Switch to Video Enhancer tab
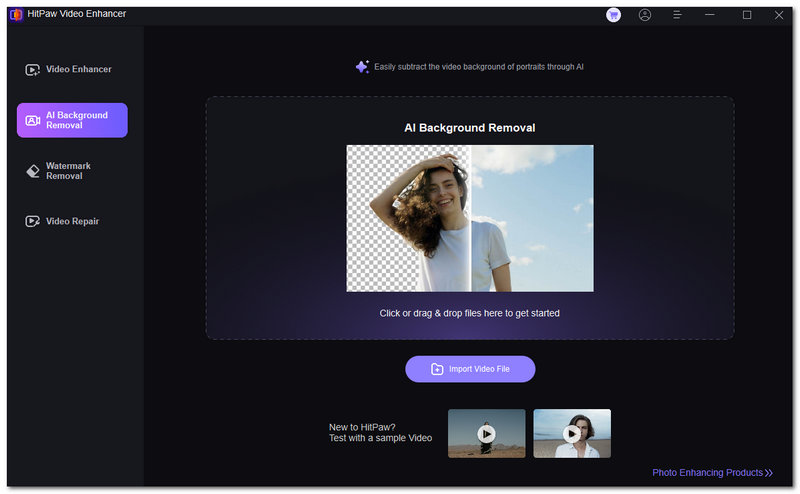Screen dimensions: 800x494 click(x=72, y=69)
